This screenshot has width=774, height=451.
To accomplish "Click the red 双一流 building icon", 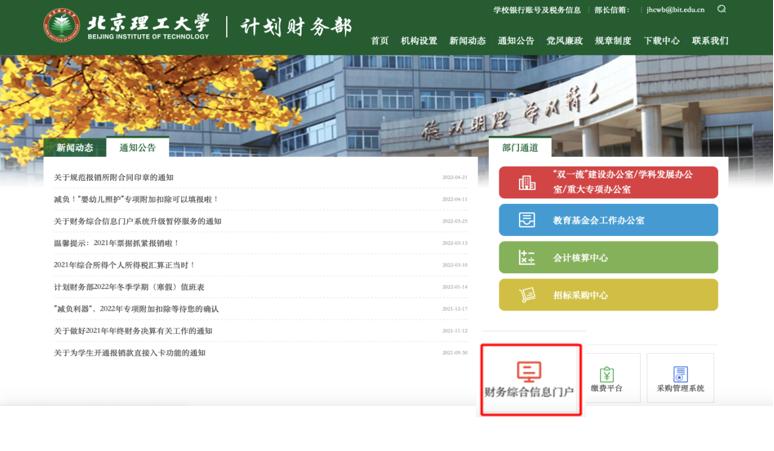I will 527,182.
